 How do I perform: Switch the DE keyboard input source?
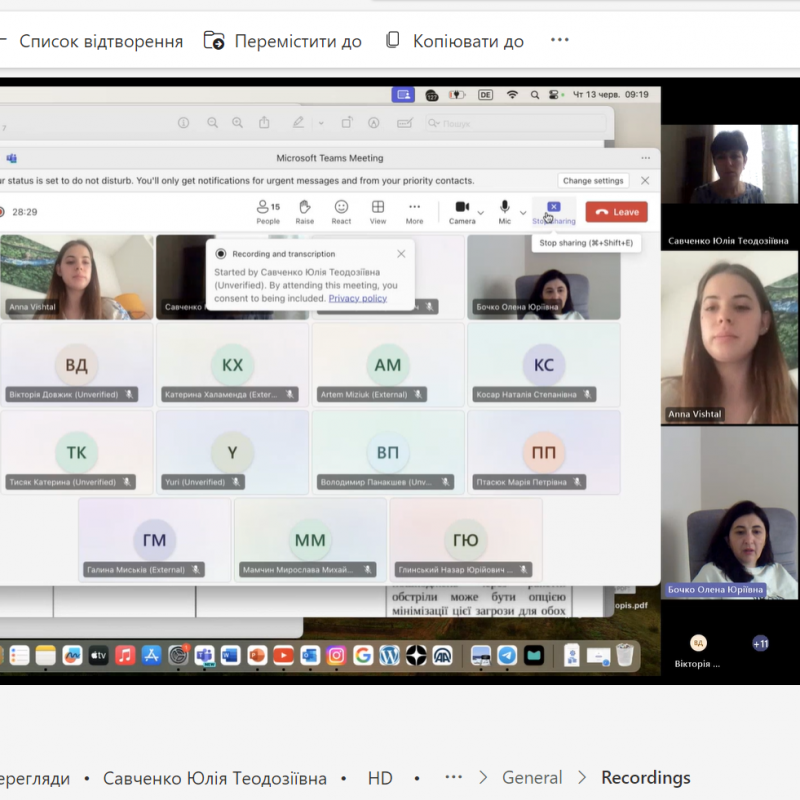[x=485, y=95]
